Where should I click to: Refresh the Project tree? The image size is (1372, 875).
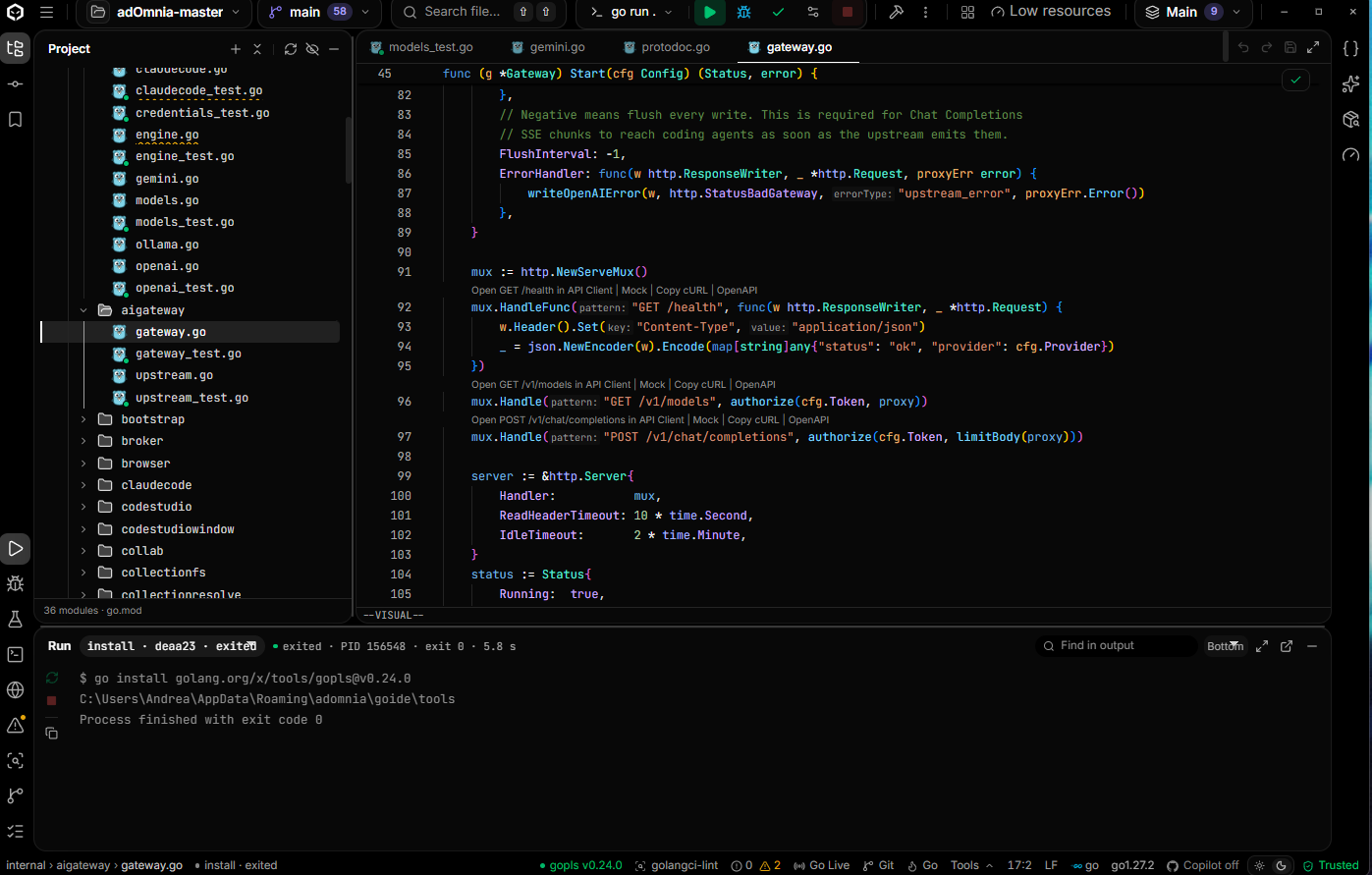(x=291, y=49)
